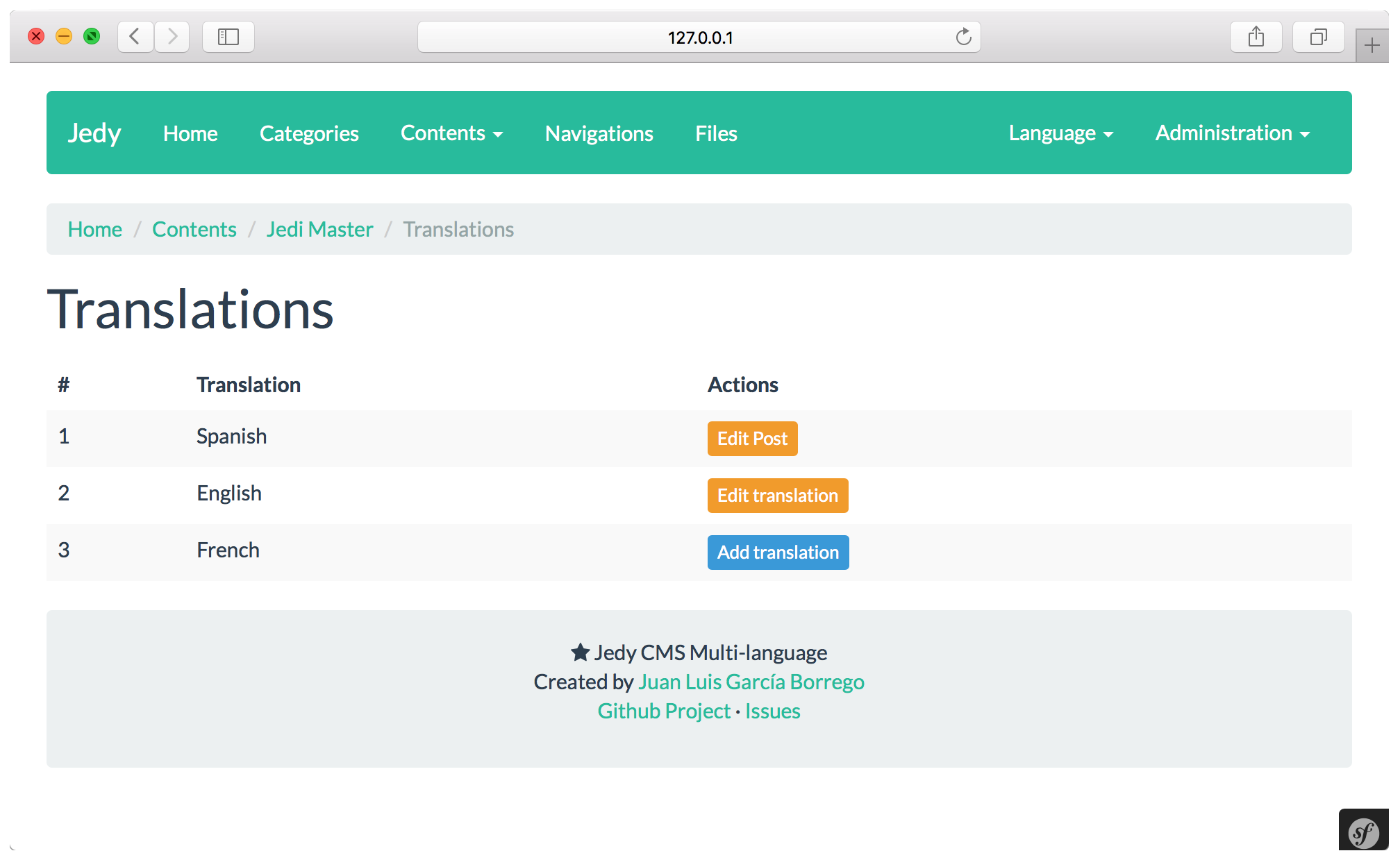Image resolution: width=1400 pixels, height=860 pixels.
Task: Open the Symfony debug toolbar icon
Action: [x=1363, y=832]
